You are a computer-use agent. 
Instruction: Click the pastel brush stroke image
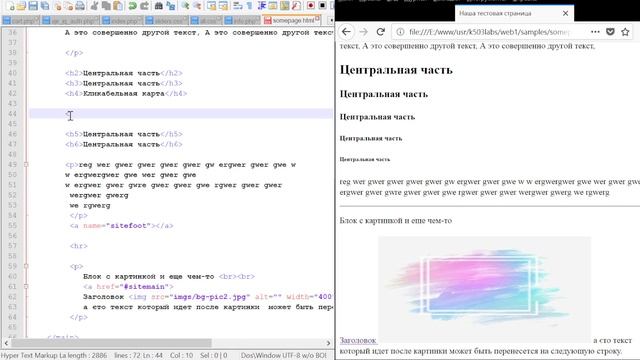click(x=484, y=289)
